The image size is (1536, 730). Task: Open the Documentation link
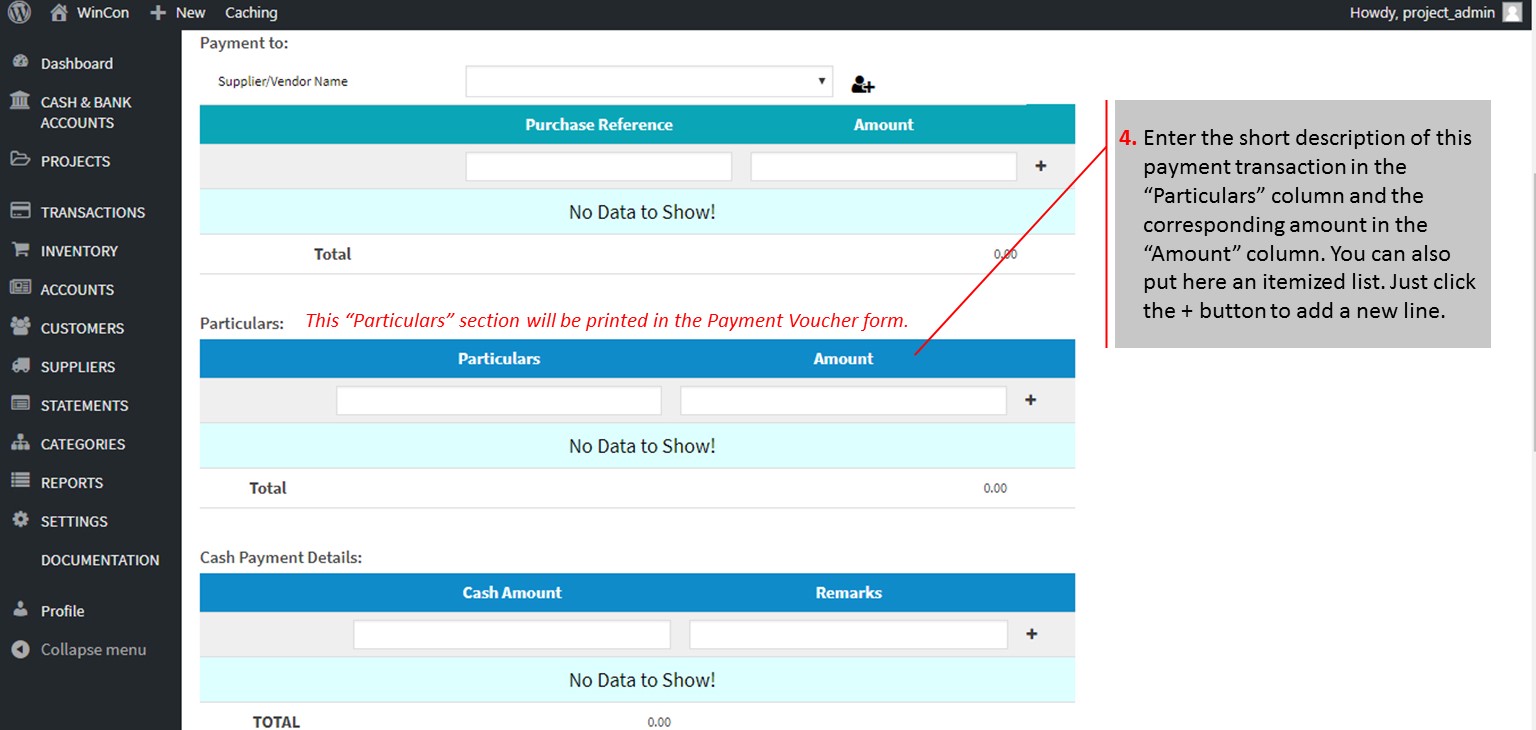click(x=100, y=560)
